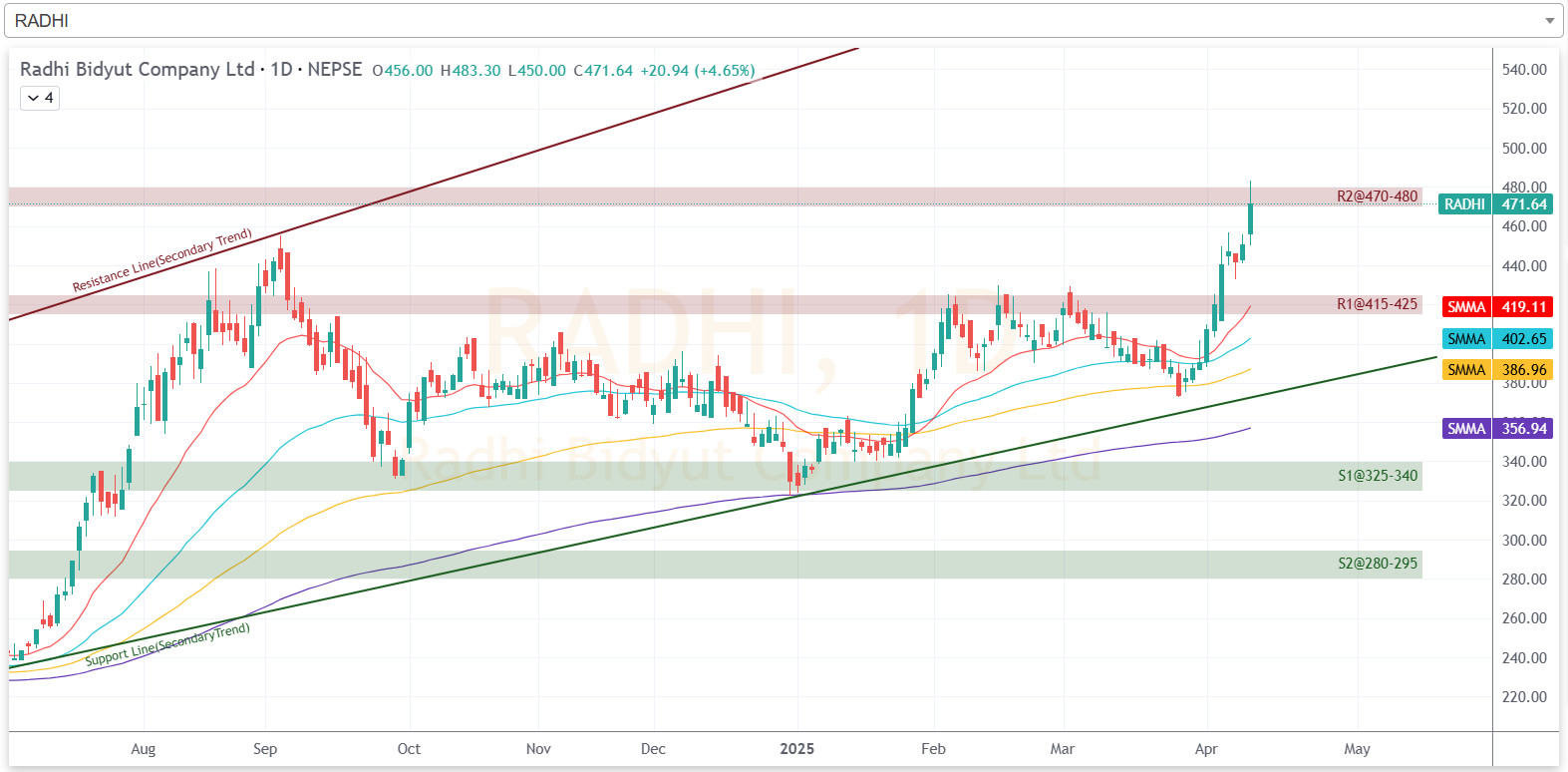
Task: Click the Support Line (Secondary Trend) text
Action: tap(167, 645)
